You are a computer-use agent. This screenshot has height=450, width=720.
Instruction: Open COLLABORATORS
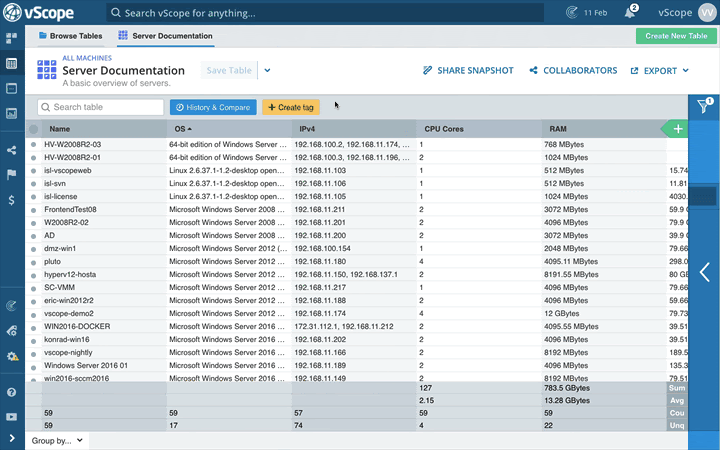(573, 70)
